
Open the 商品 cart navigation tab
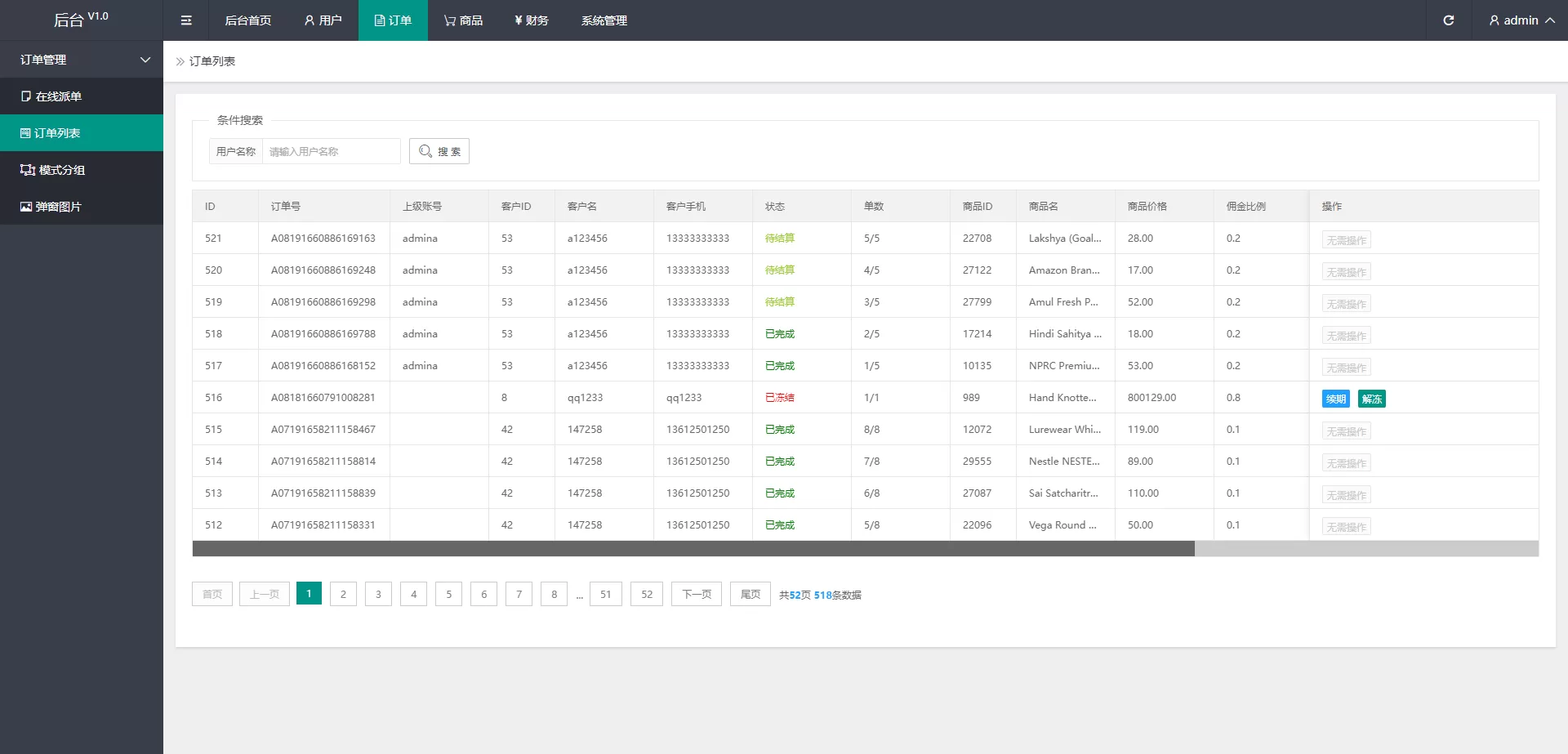pos(463,20)
